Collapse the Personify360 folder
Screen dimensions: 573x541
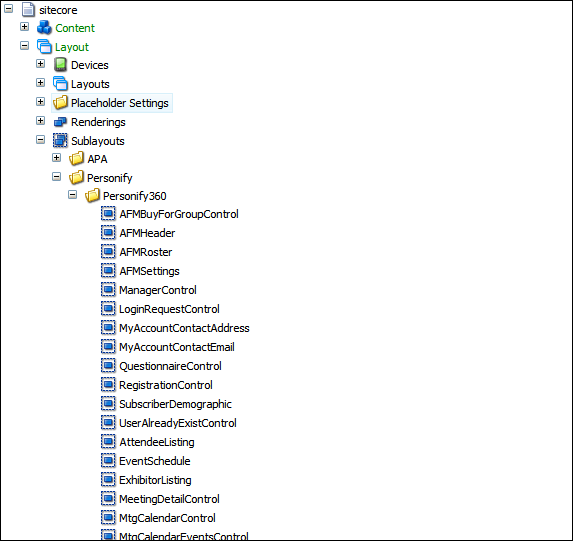coord(72,195)
